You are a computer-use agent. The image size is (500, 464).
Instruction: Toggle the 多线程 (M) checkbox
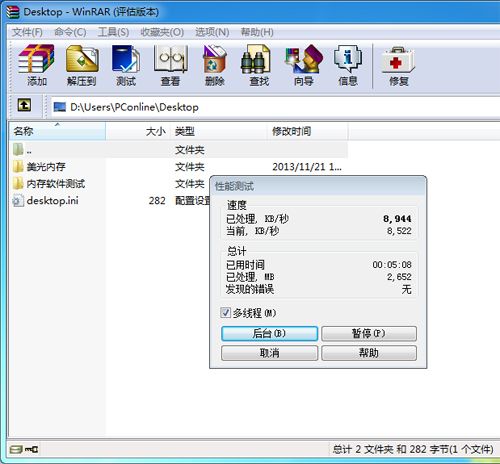pyautogui.click(x=225, y=313)
